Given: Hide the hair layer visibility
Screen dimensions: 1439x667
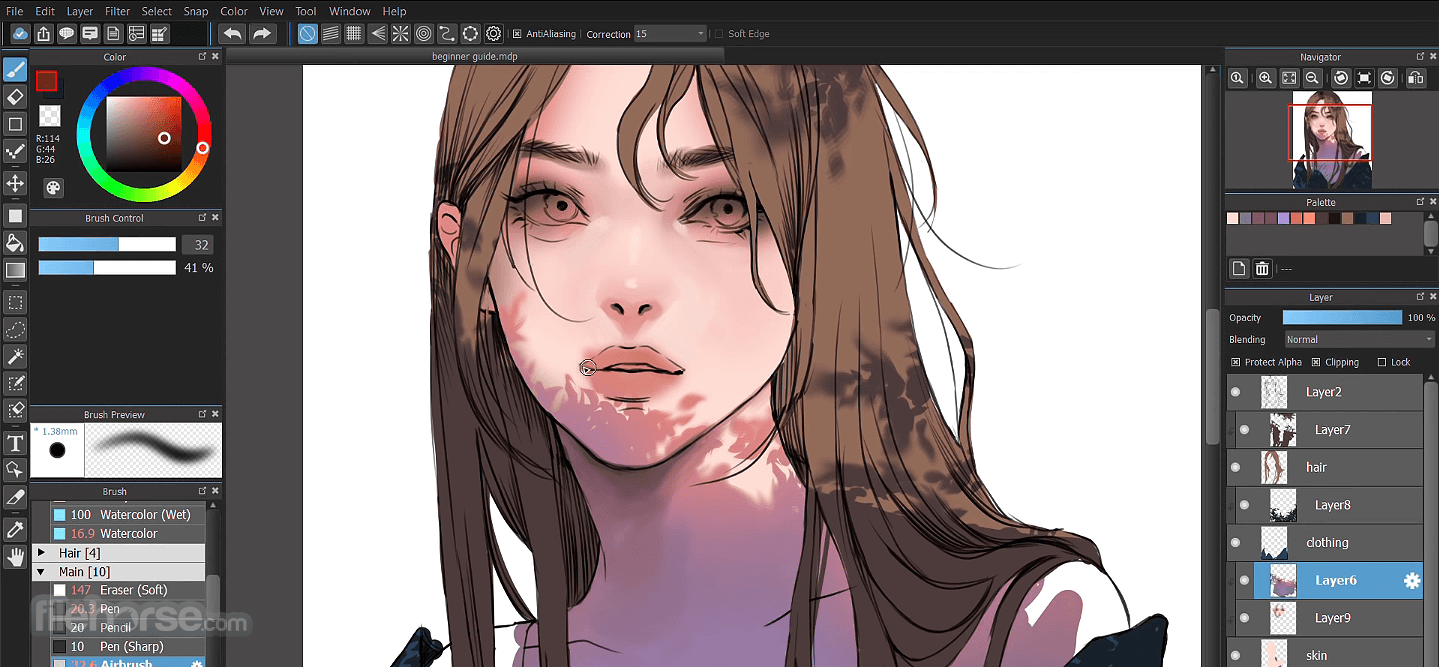Looking at the screenshot, I should 1236,467.
